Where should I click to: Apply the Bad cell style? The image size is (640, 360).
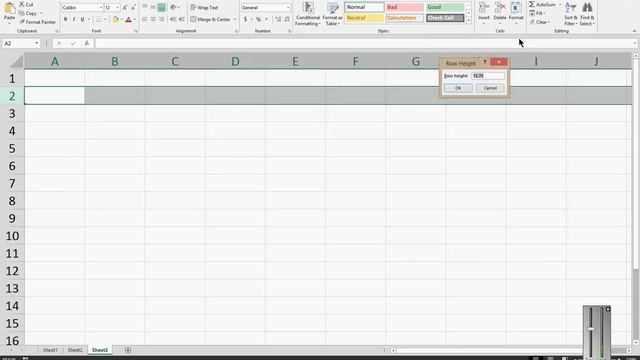(x=405, y=7)
